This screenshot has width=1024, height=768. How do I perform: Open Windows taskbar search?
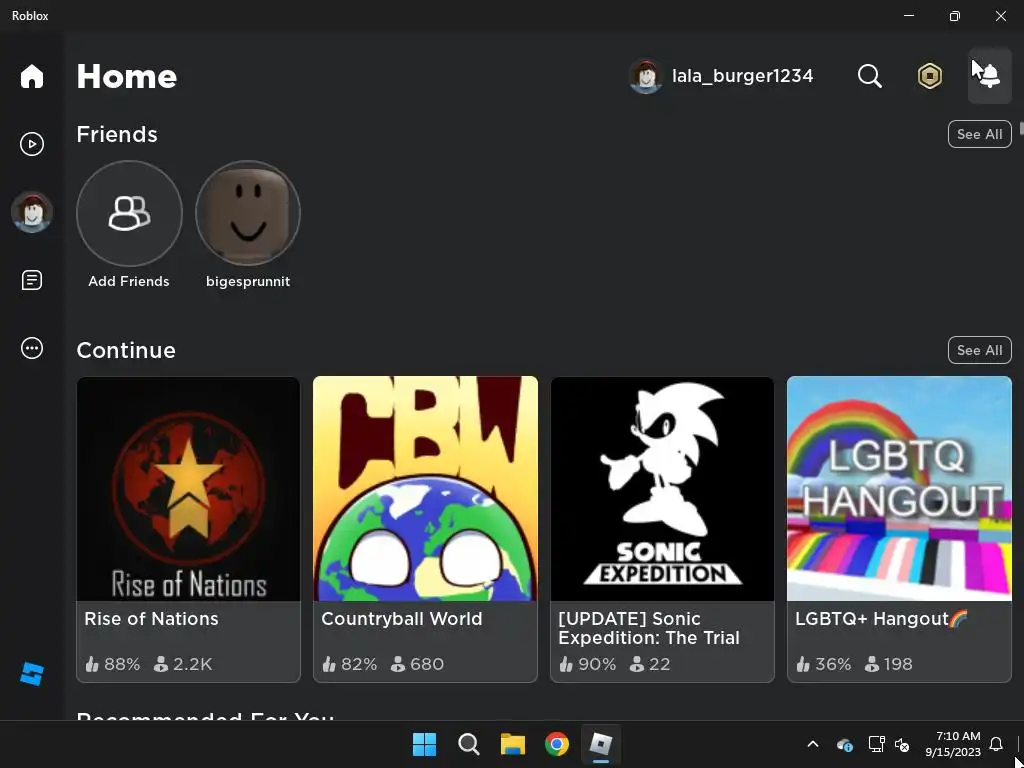468,744
